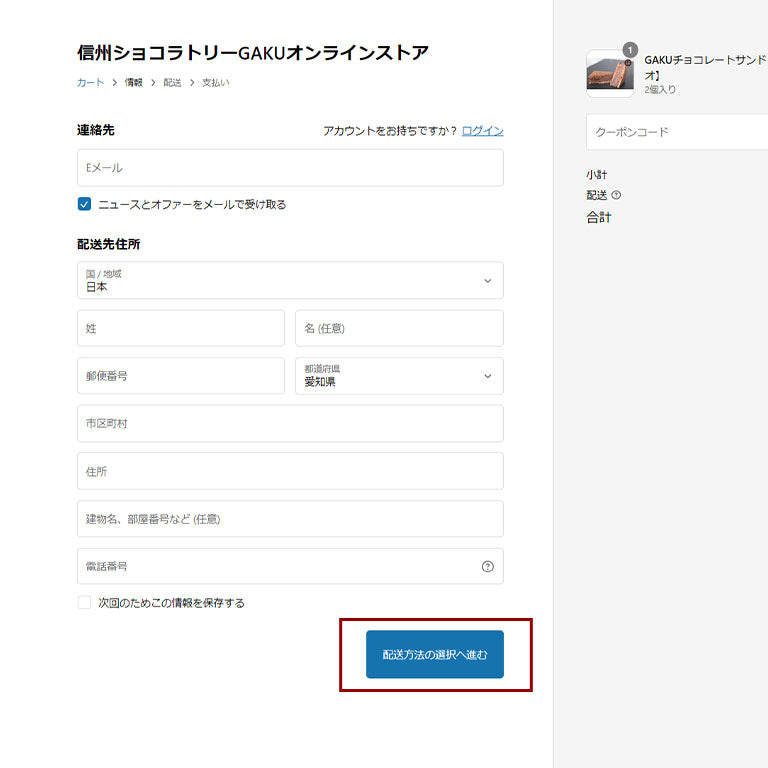
Task: Click the shipping help icon next to 配送
Action: 616,195
